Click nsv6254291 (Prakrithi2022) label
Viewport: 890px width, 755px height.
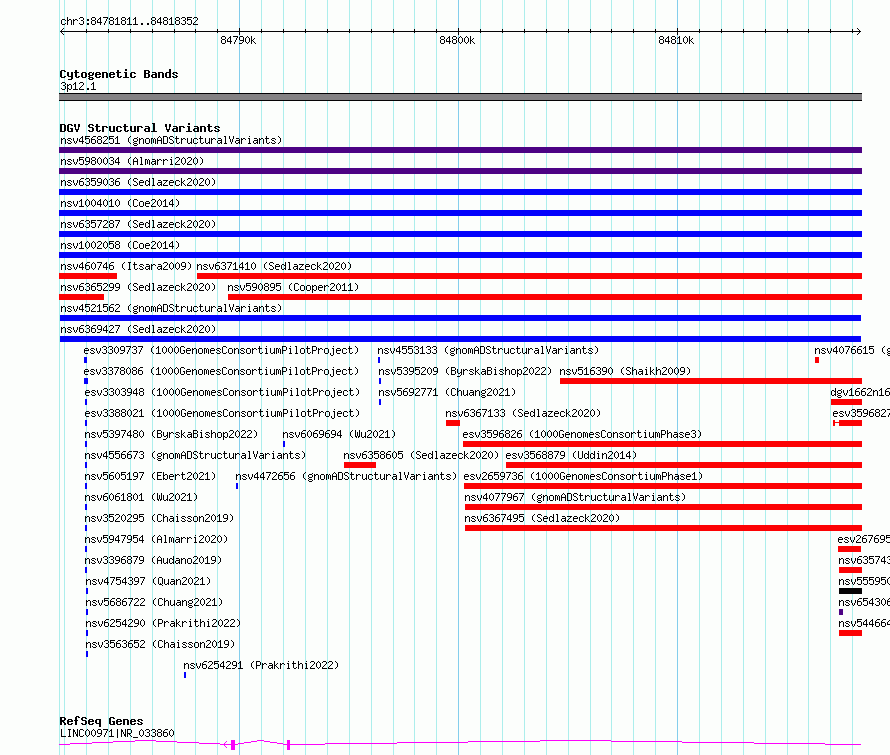261,665
